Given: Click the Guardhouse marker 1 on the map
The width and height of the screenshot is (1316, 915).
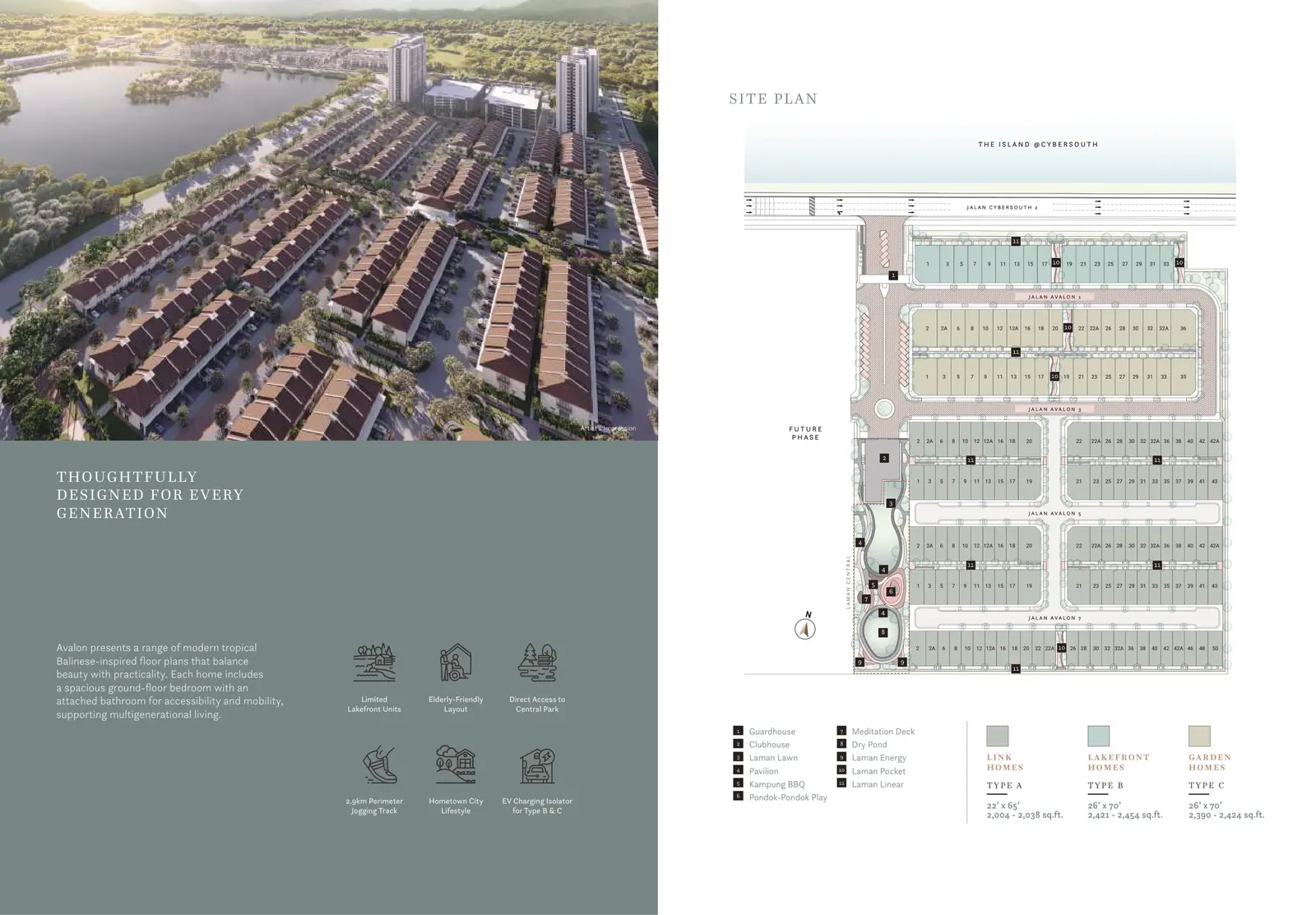Looking at the screenshot, I should pos(893,275).
